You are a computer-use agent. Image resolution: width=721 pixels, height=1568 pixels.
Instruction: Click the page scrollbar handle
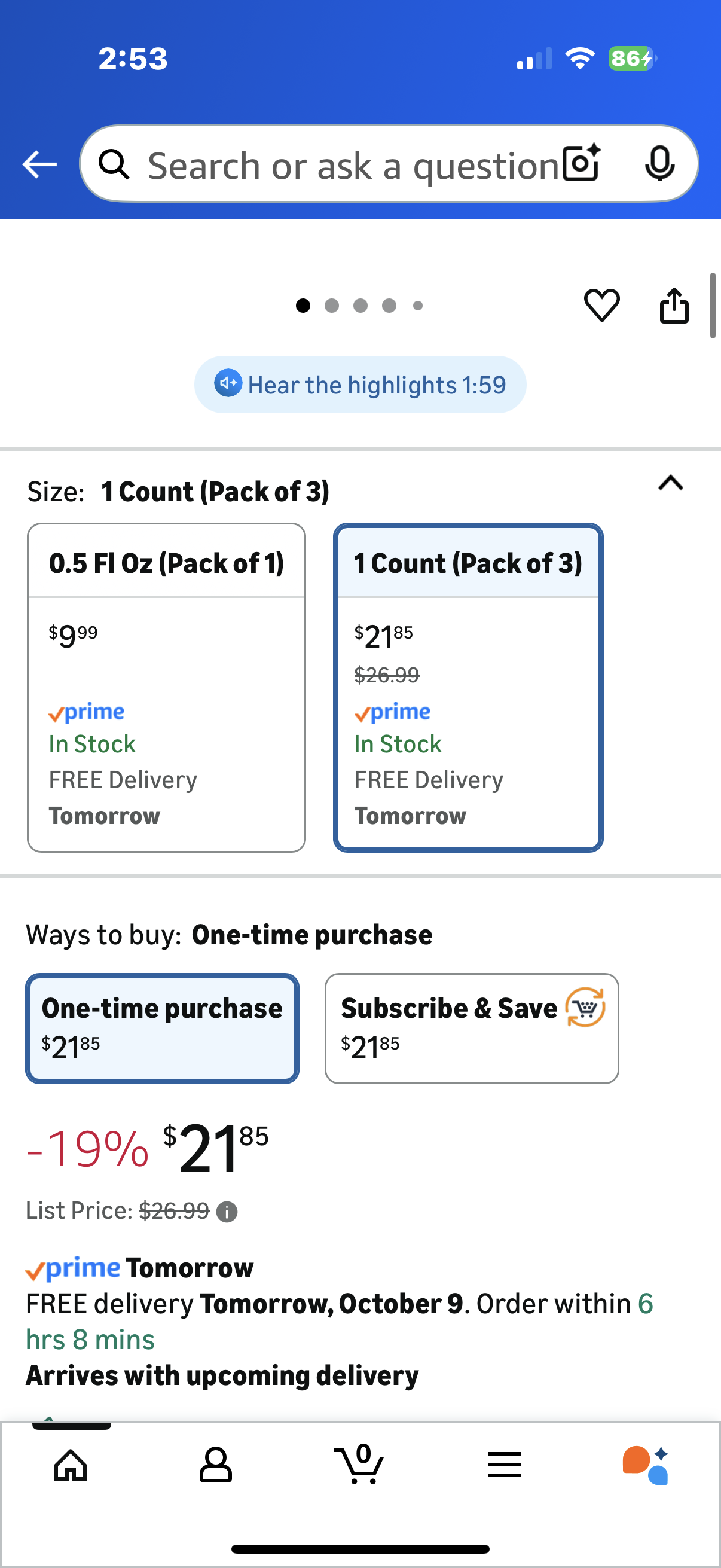pos(713,306)
